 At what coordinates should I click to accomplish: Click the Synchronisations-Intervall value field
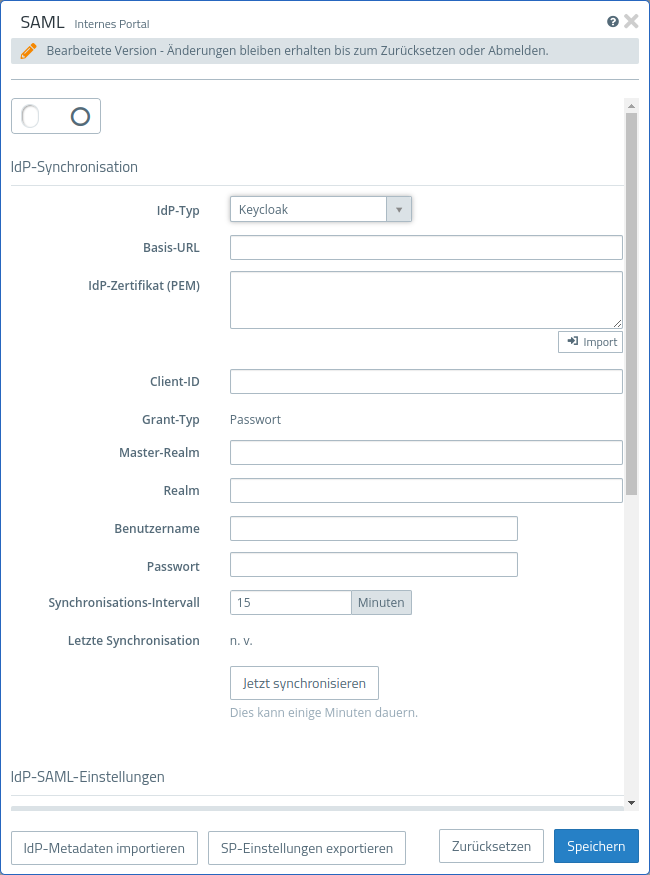coord(290,602)
